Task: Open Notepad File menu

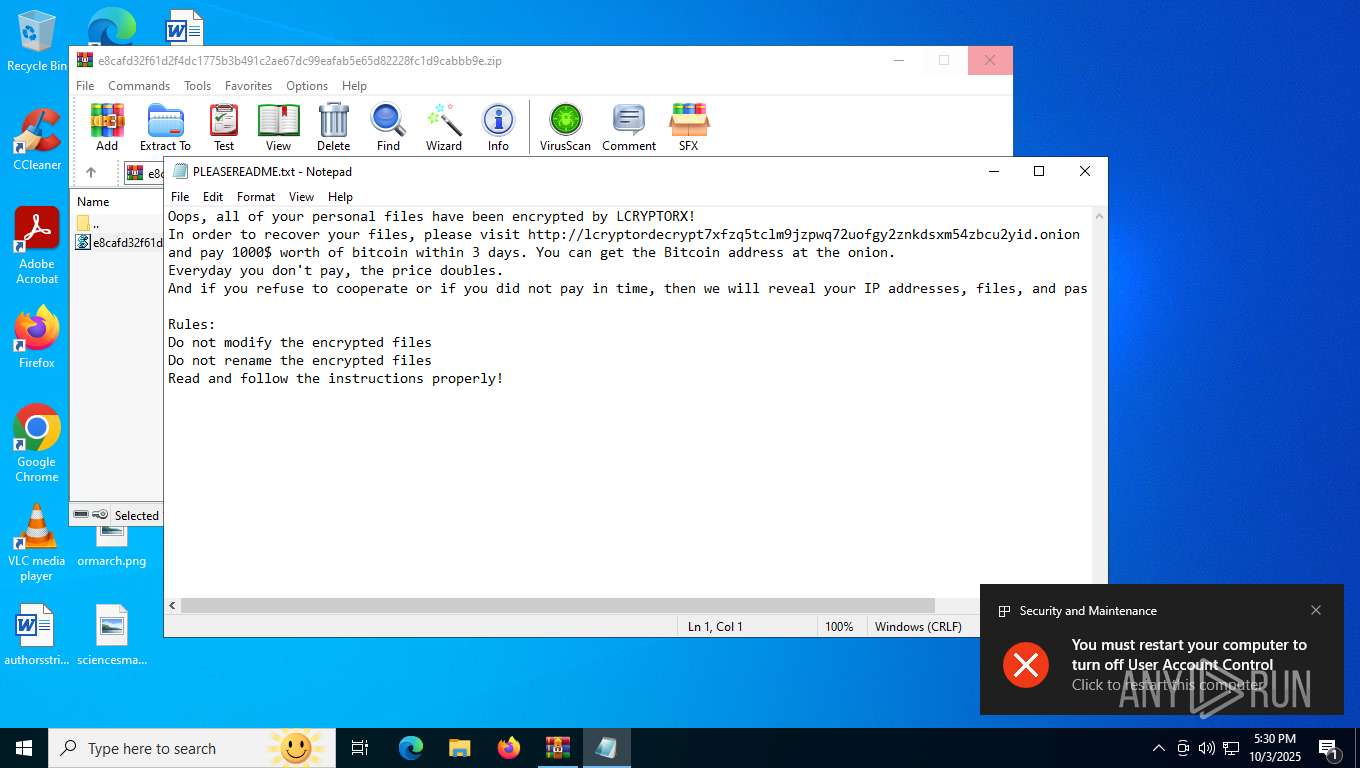Action: (x=180, y=197)
